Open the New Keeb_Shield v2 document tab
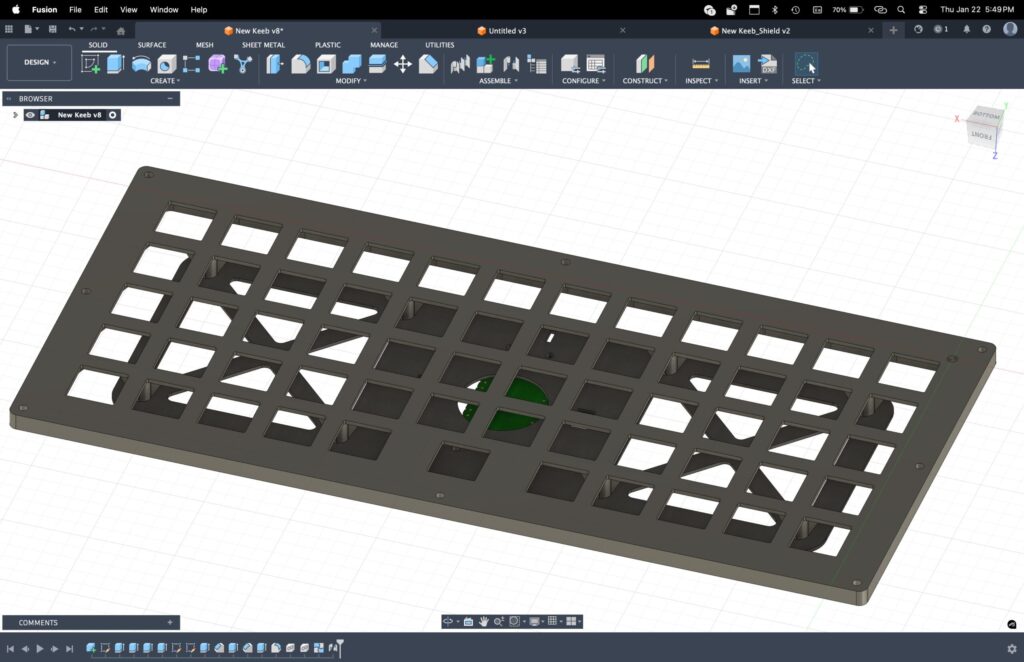This screenshot has height=662, width=1024. click(x=755, y=31)
